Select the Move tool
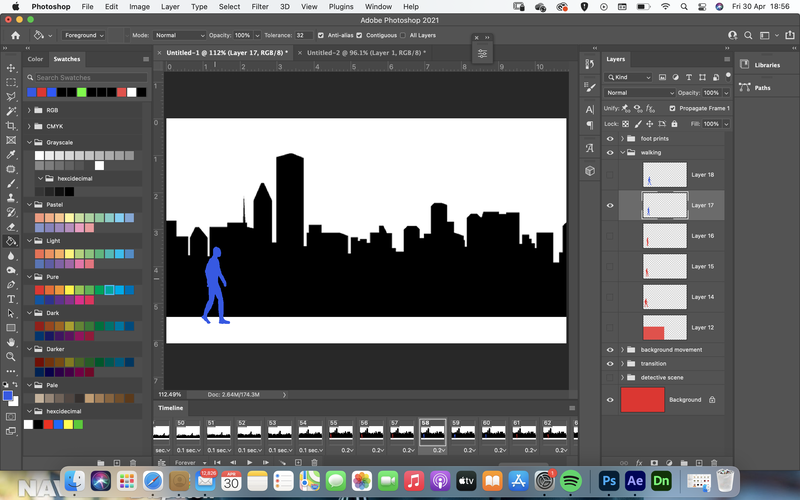The height and width of the screenshot is (500, 800). (x=11, y=68)
